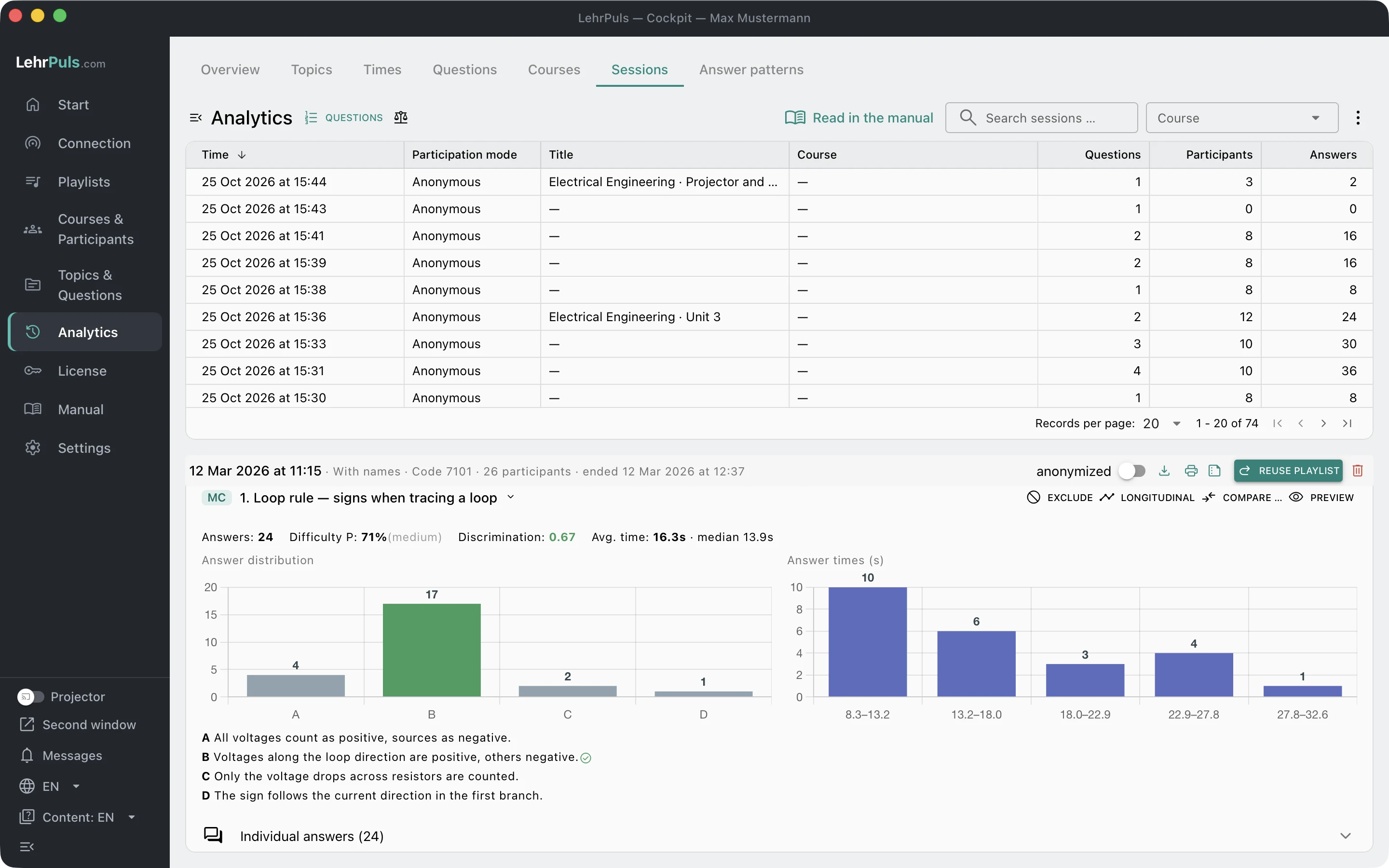Screen dimensions: 1389x868
Task: Click the EXCLUDE button
Action: coord(1060,497)
